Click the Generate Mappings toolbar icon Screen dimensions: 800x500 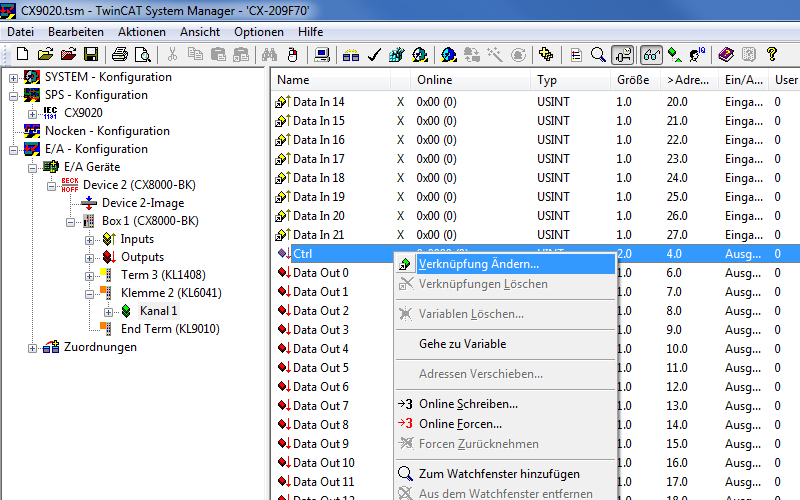click(x=351, y=54)
